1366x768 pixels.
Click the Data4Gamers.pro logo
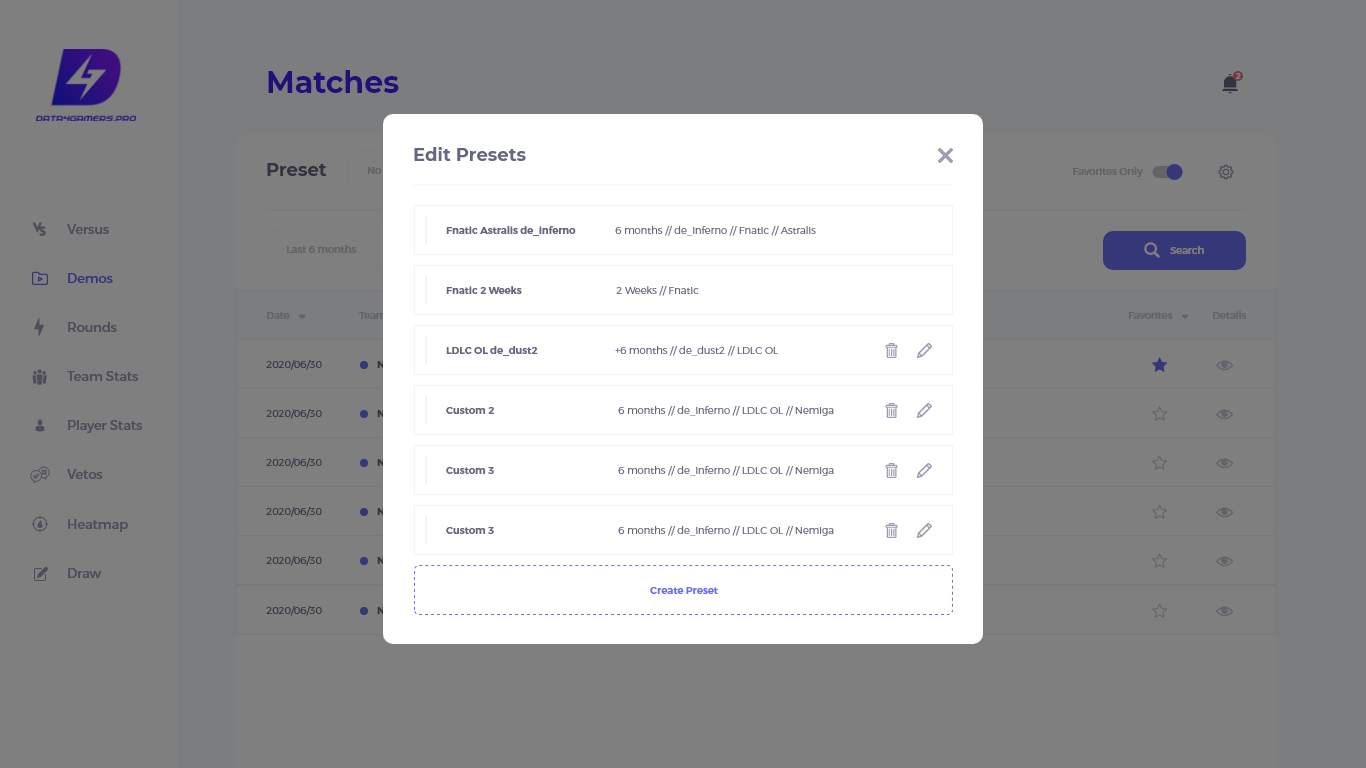tap(86, 86)
